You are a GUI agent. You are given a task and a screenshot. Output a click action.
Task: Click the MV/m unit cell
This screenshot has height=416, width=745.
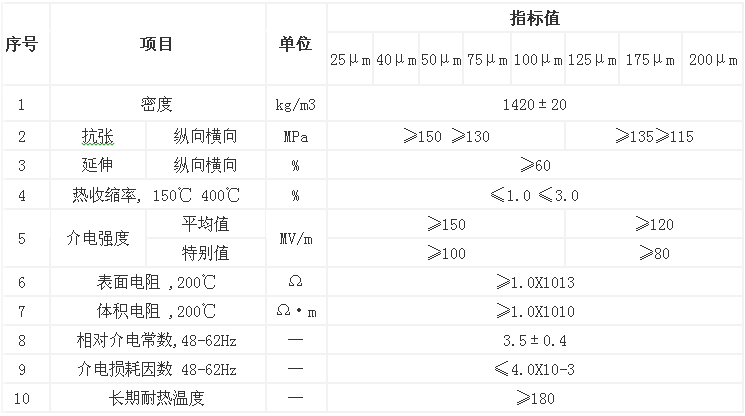tap(295, 238)
